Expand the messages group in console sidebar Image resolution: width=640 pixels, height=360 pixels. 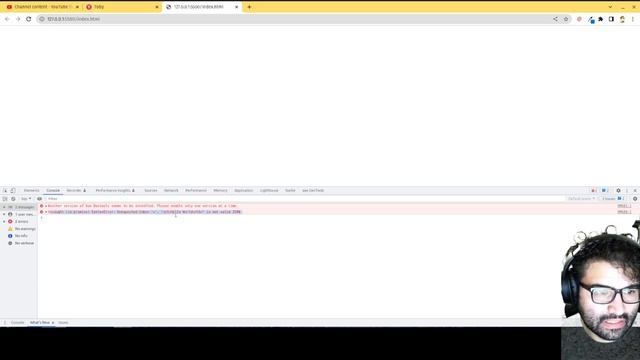point(4,207)
